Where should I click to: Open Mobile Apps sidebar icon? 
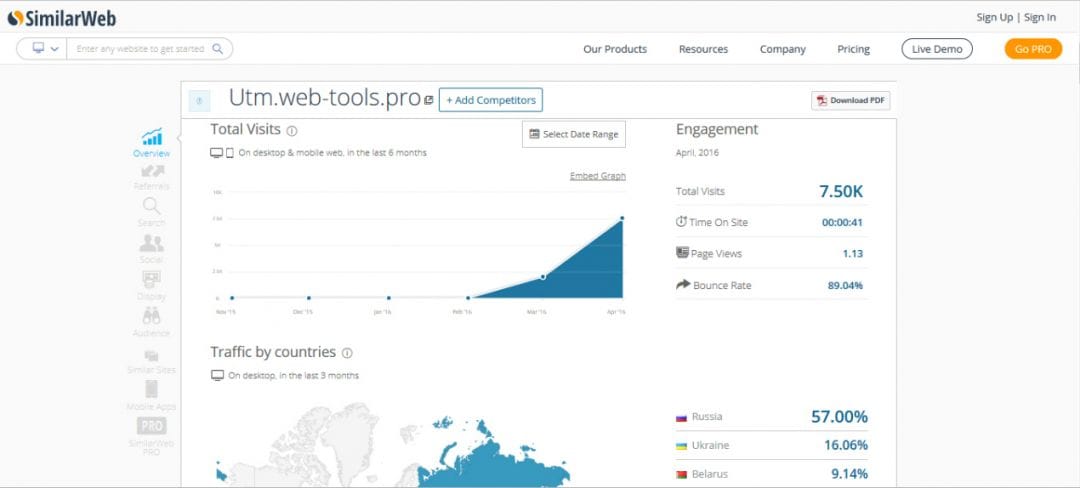152,390
